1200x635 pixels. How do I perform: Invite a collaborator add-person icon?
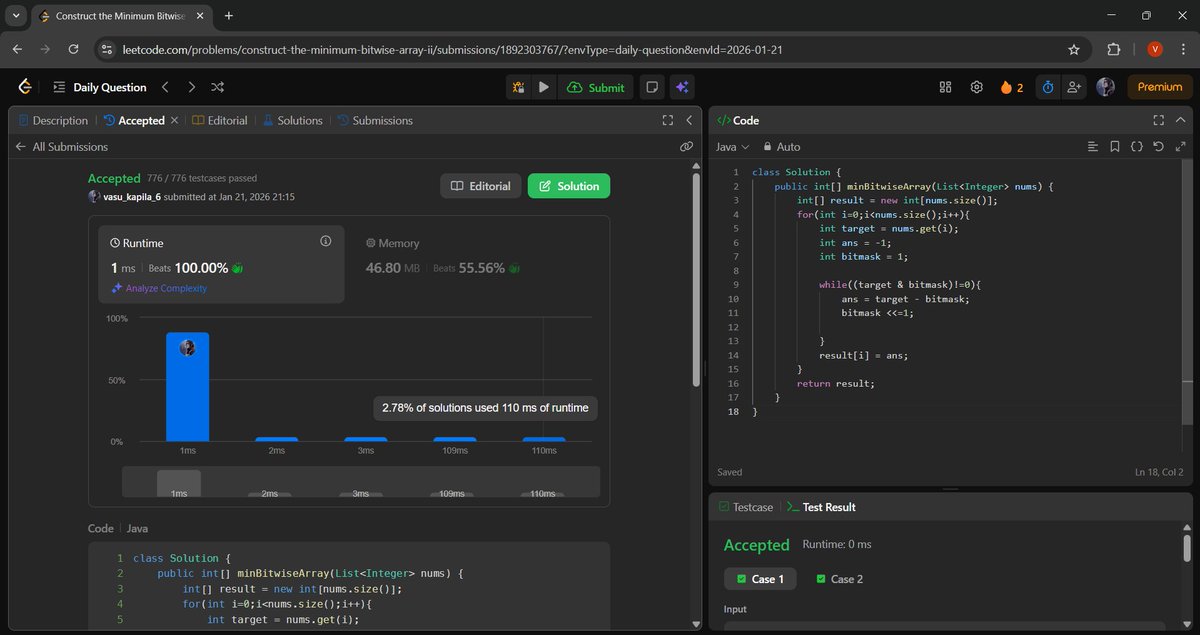[1074, 87]
